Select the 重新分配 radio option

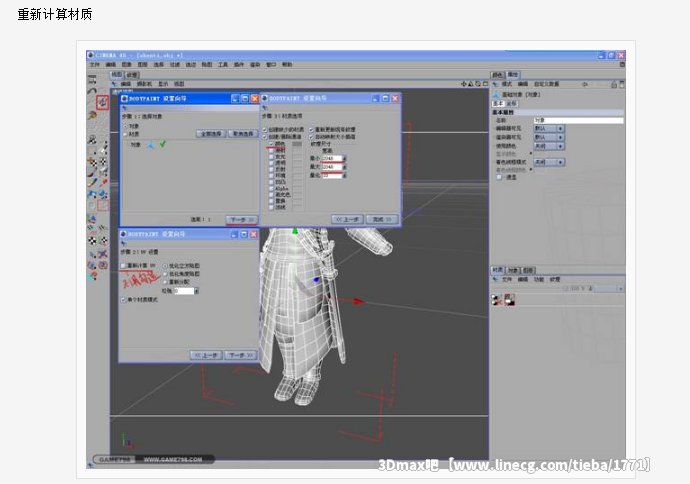tap(165, 282)
